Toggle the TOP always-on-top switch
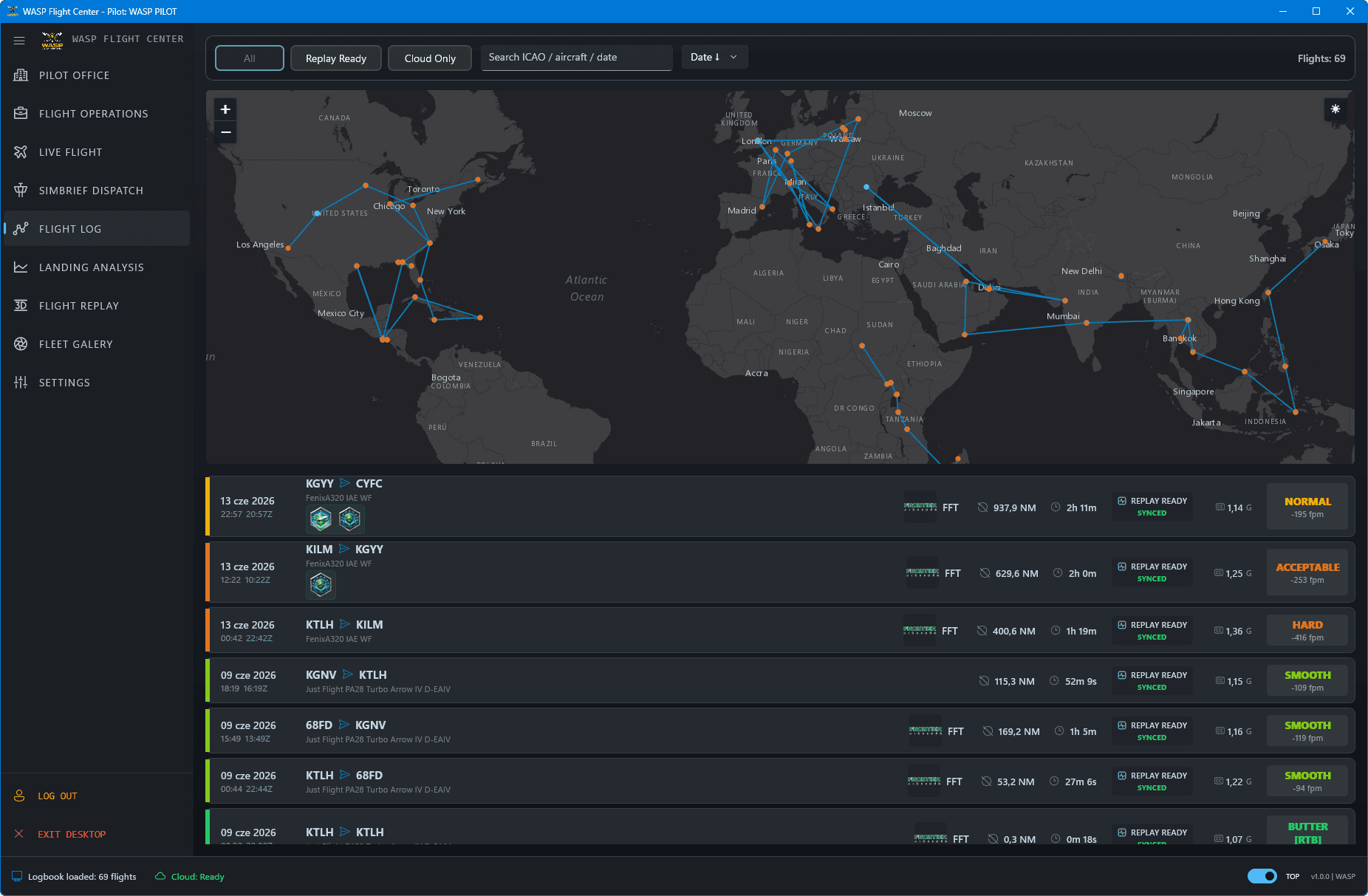Image resolution: width=1368 pixels, height=896 pixels. [x=1262, y=876]
